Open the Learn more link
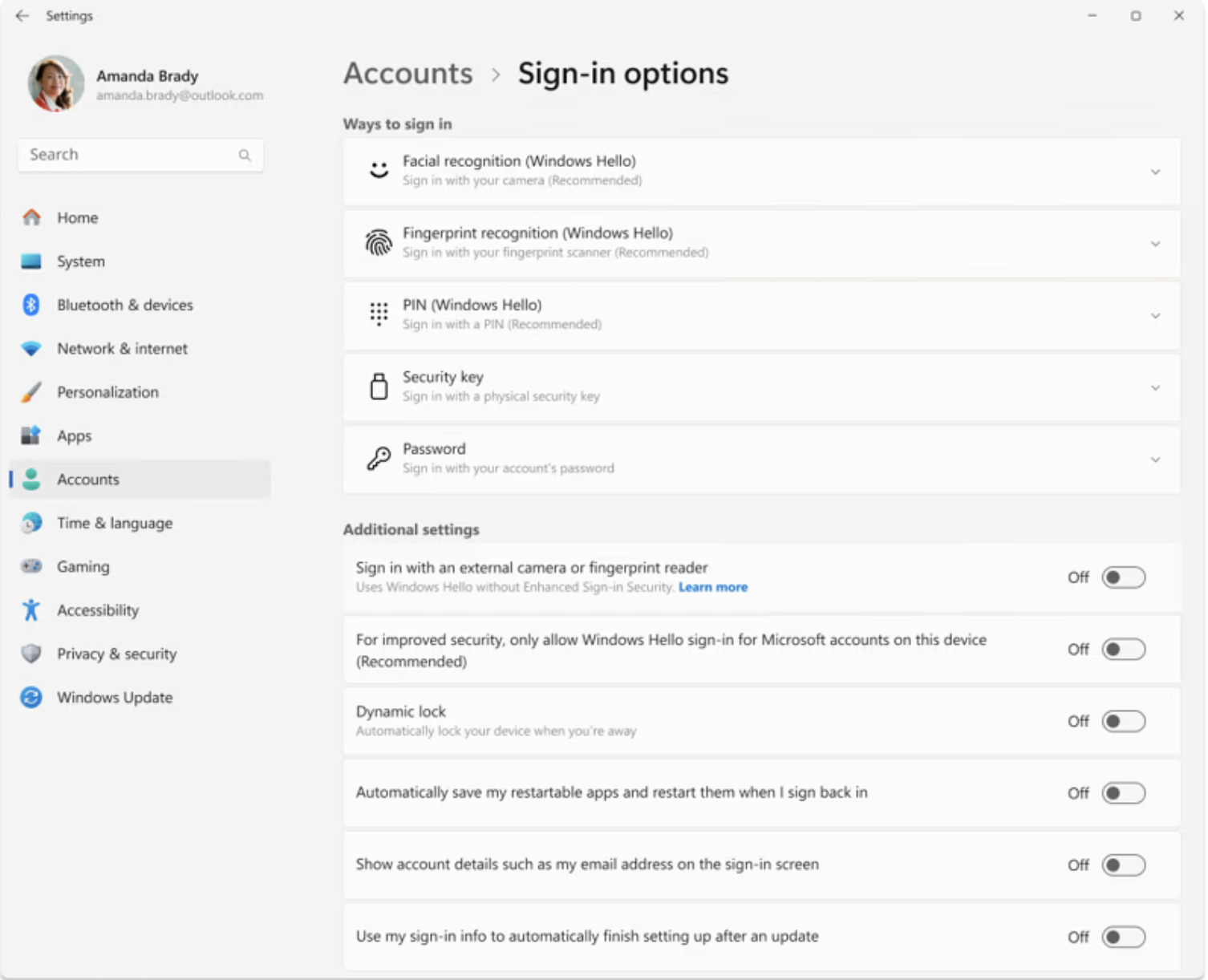This screenshot has height=980, width=1208. (x=713, y=587)
